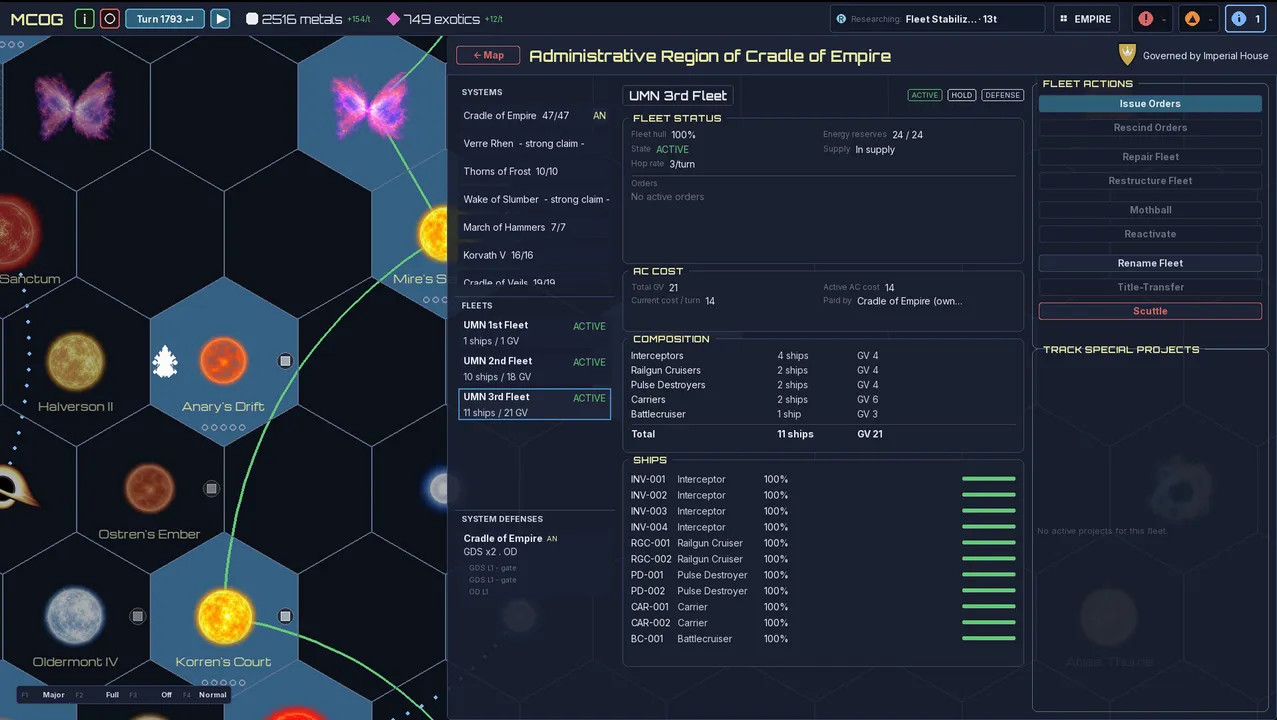Open red critical alerts indicator

tap(1152, 19)
